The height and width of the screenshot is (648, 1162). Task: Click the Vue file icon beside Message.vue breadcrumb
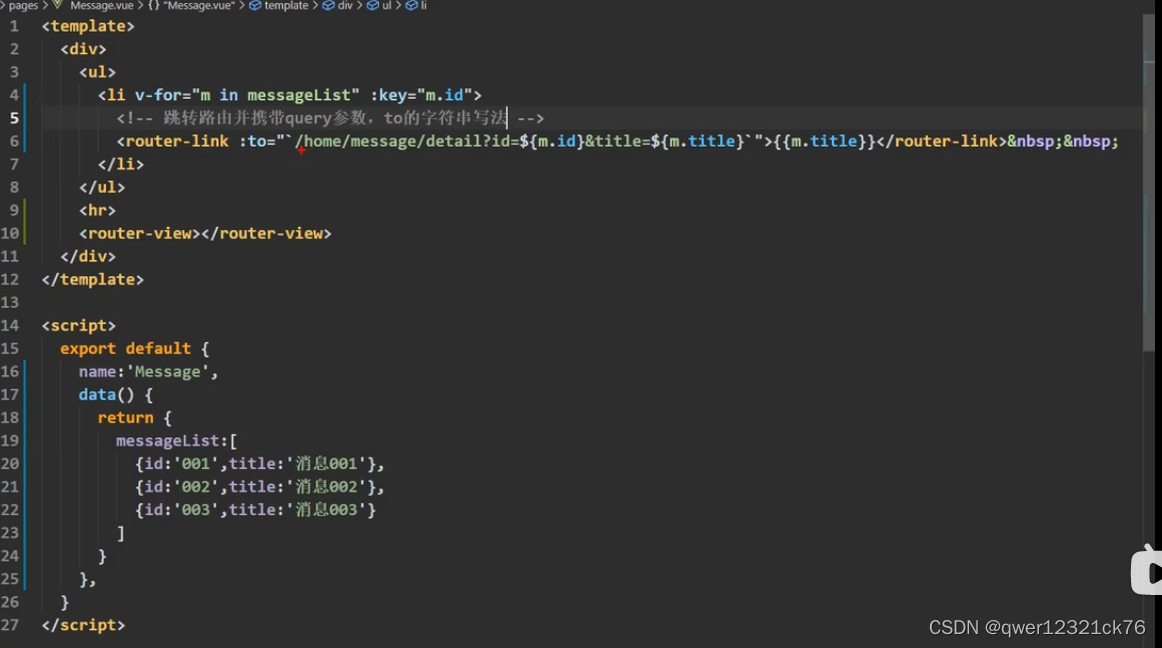pyautogui.click(x=58, y=4)
